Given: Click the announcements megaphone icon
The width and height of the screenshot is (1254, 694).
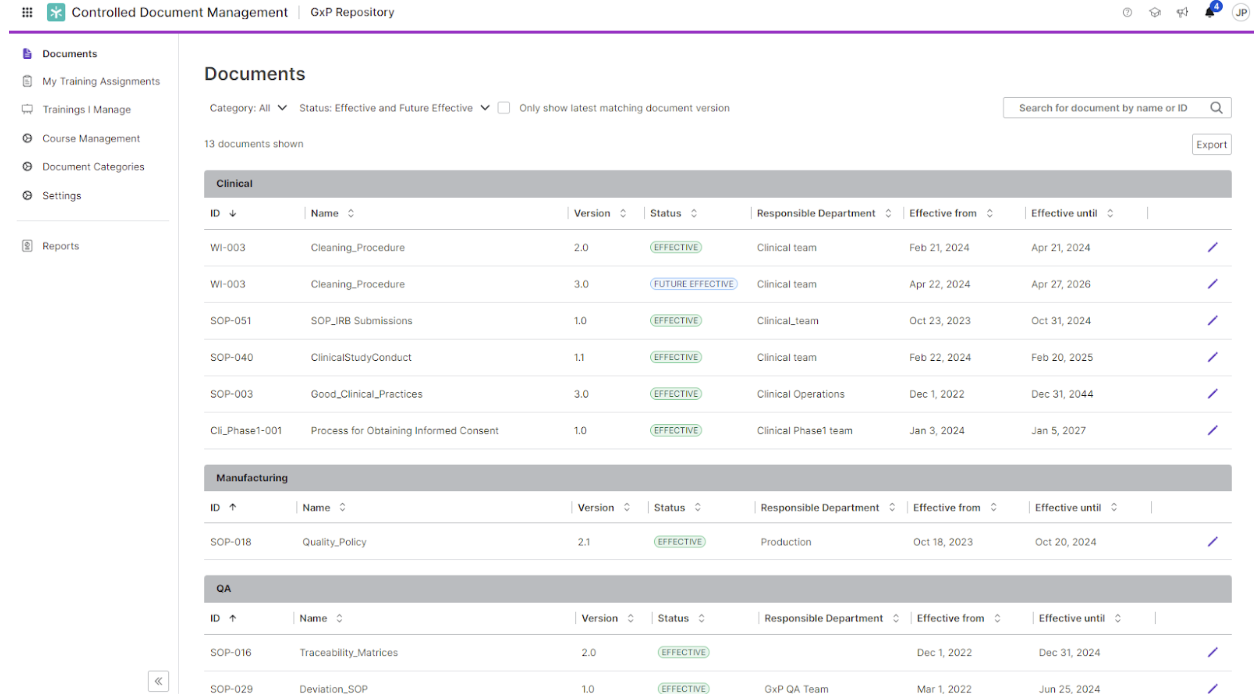Looking at the screenshot, I should 1182,13.
